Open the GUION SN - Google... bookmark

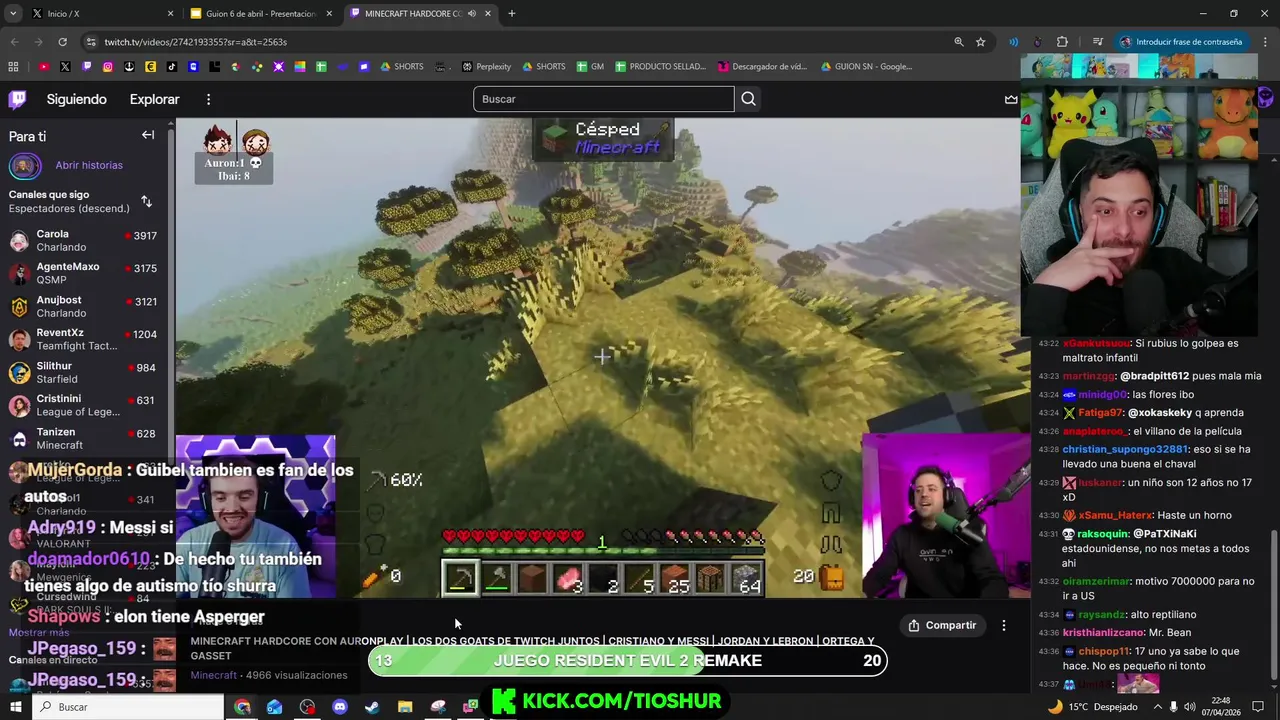click(x=866, y=67)
